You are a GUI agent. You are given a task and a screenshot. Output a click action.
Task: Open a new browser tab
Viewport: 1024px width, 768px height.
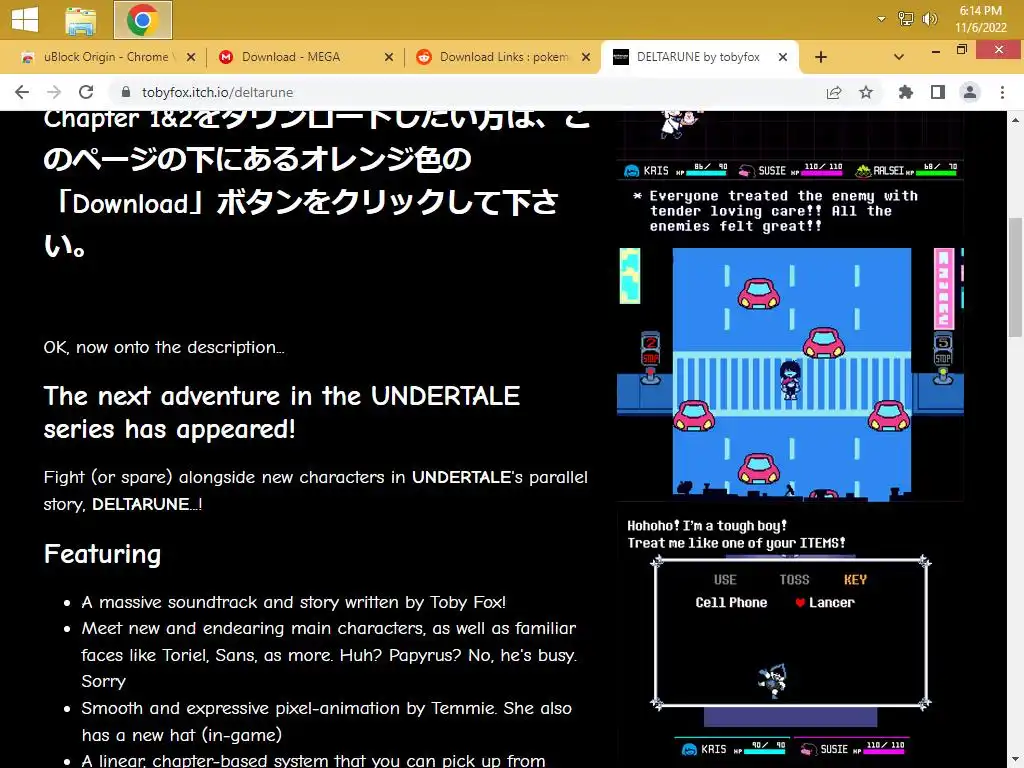[821, 57]
